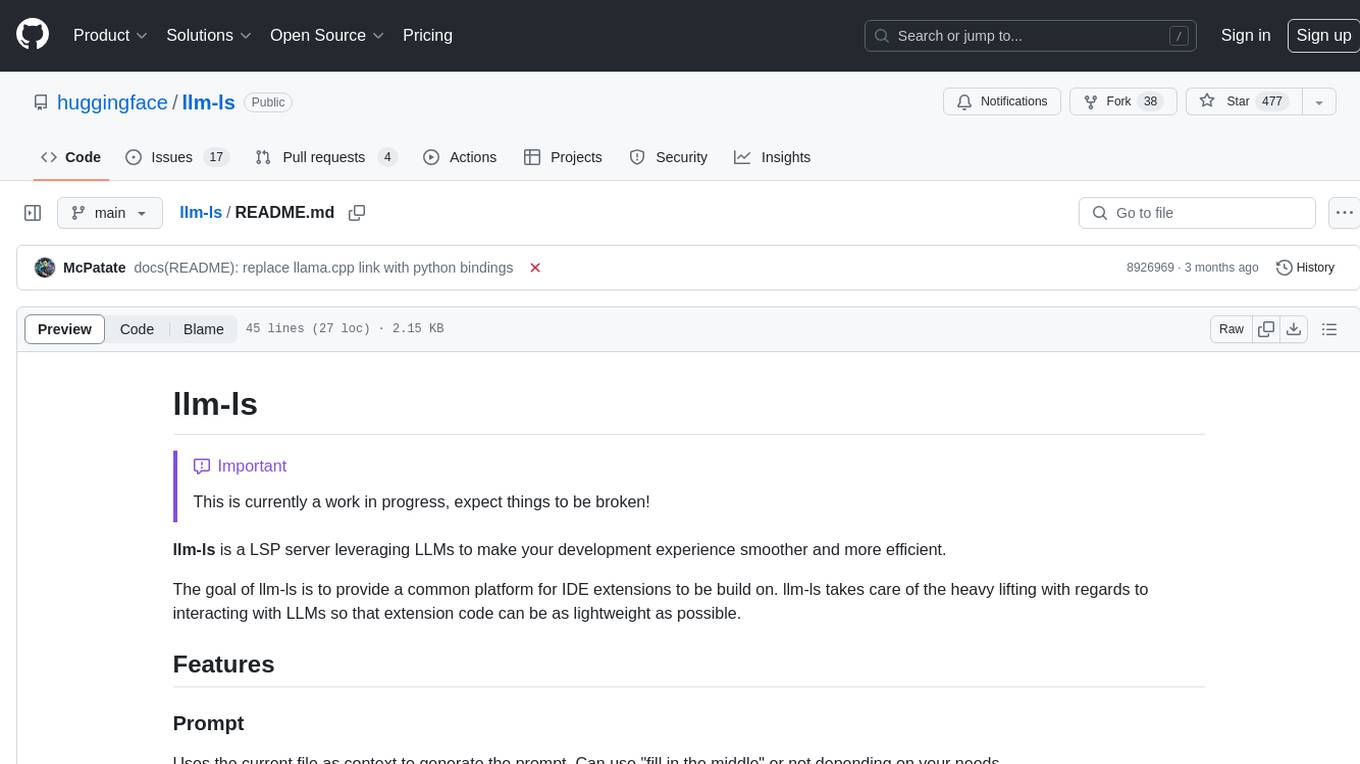Open the llm-ls repository link
Image resolution: width=1360 pixels, height=764 pixels.
click(x=209, y=102)
